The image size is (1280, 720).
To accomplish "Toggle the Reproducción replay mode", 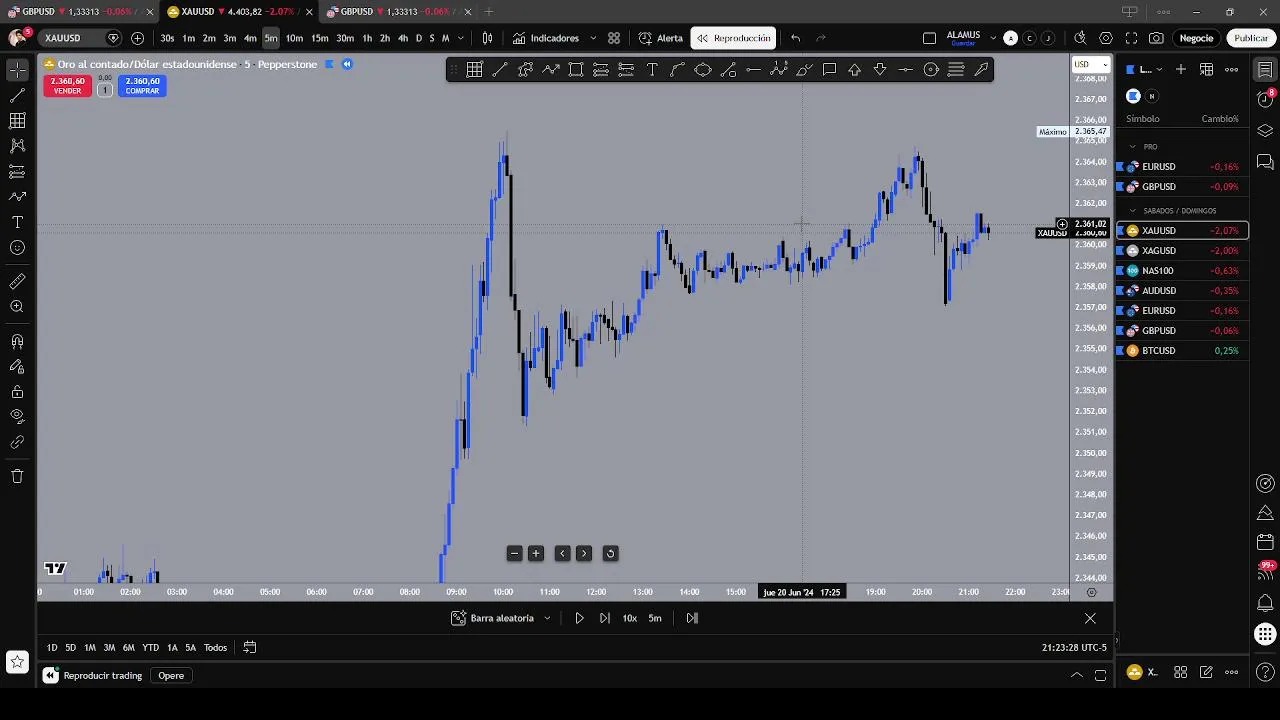I will coord(734,38).
